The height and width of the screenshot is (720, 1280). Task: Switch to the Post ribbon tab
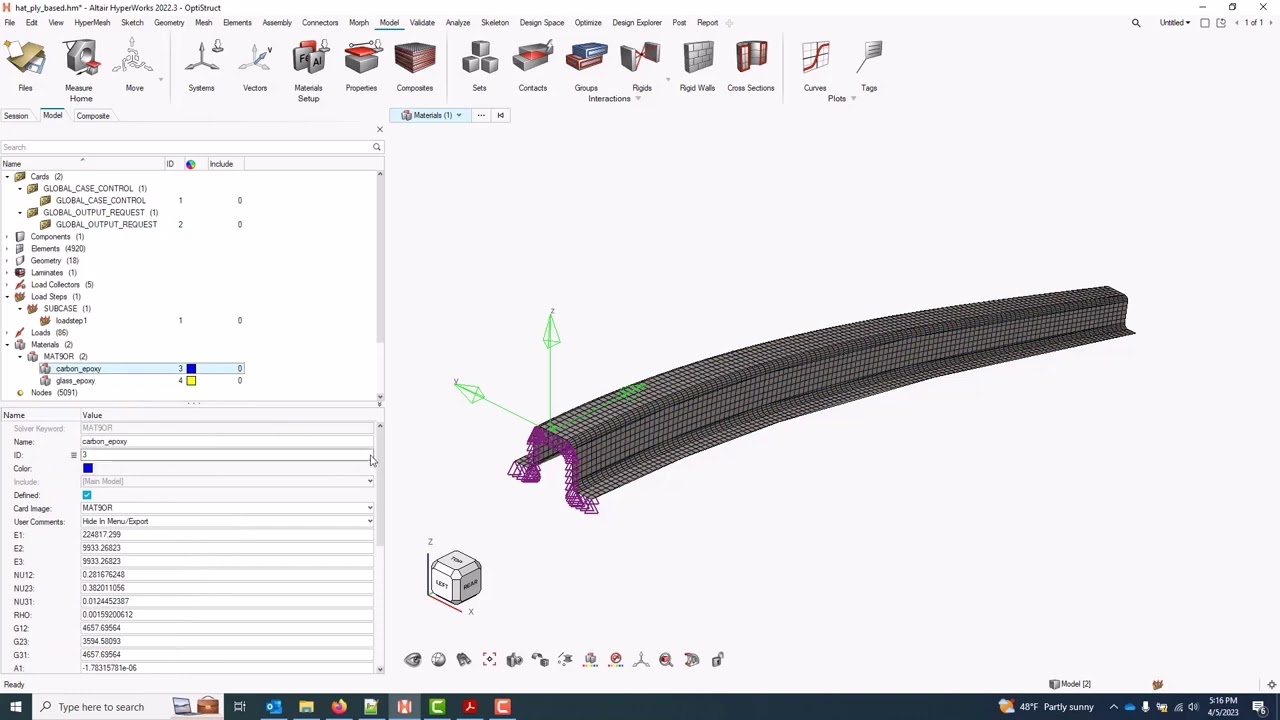[x=679, y=22]
